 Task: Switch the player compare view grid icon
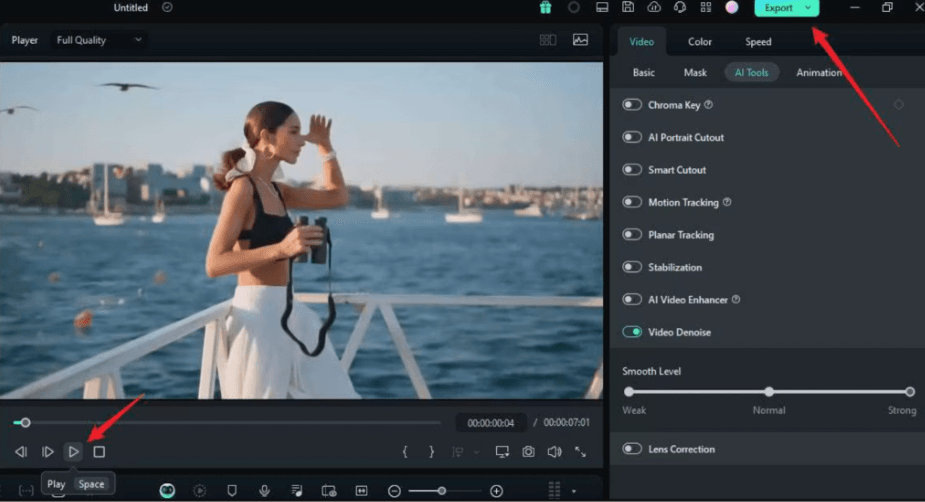point(547,40)
